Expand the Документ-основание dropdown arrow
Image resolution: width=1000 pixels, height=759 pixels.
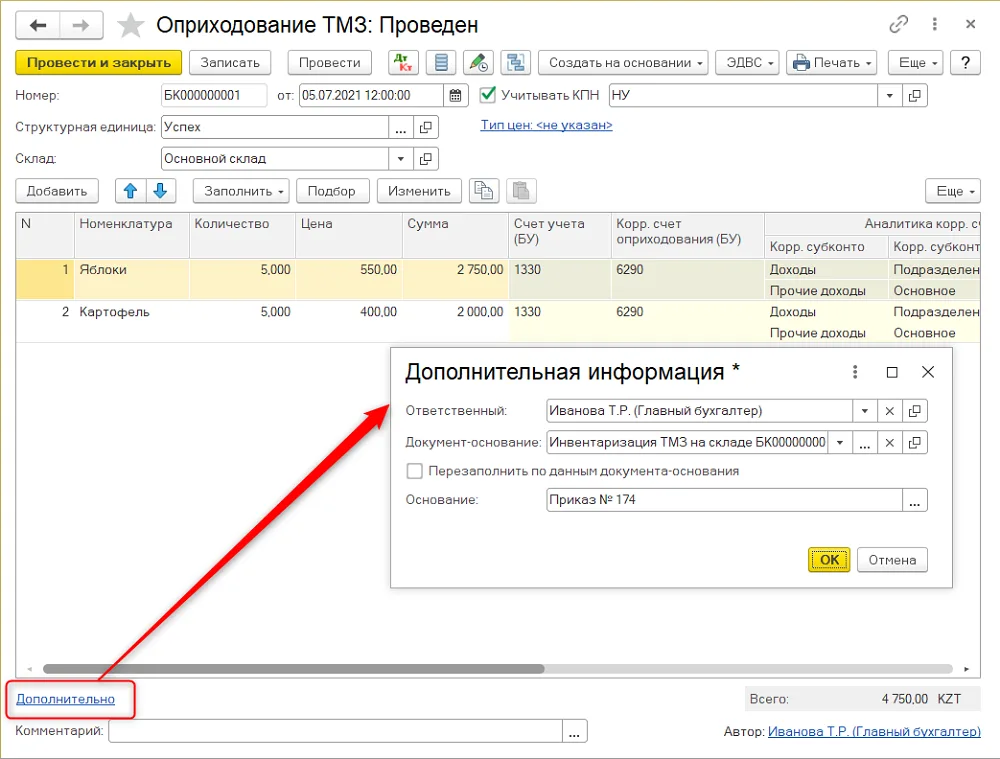pos(841,443)
